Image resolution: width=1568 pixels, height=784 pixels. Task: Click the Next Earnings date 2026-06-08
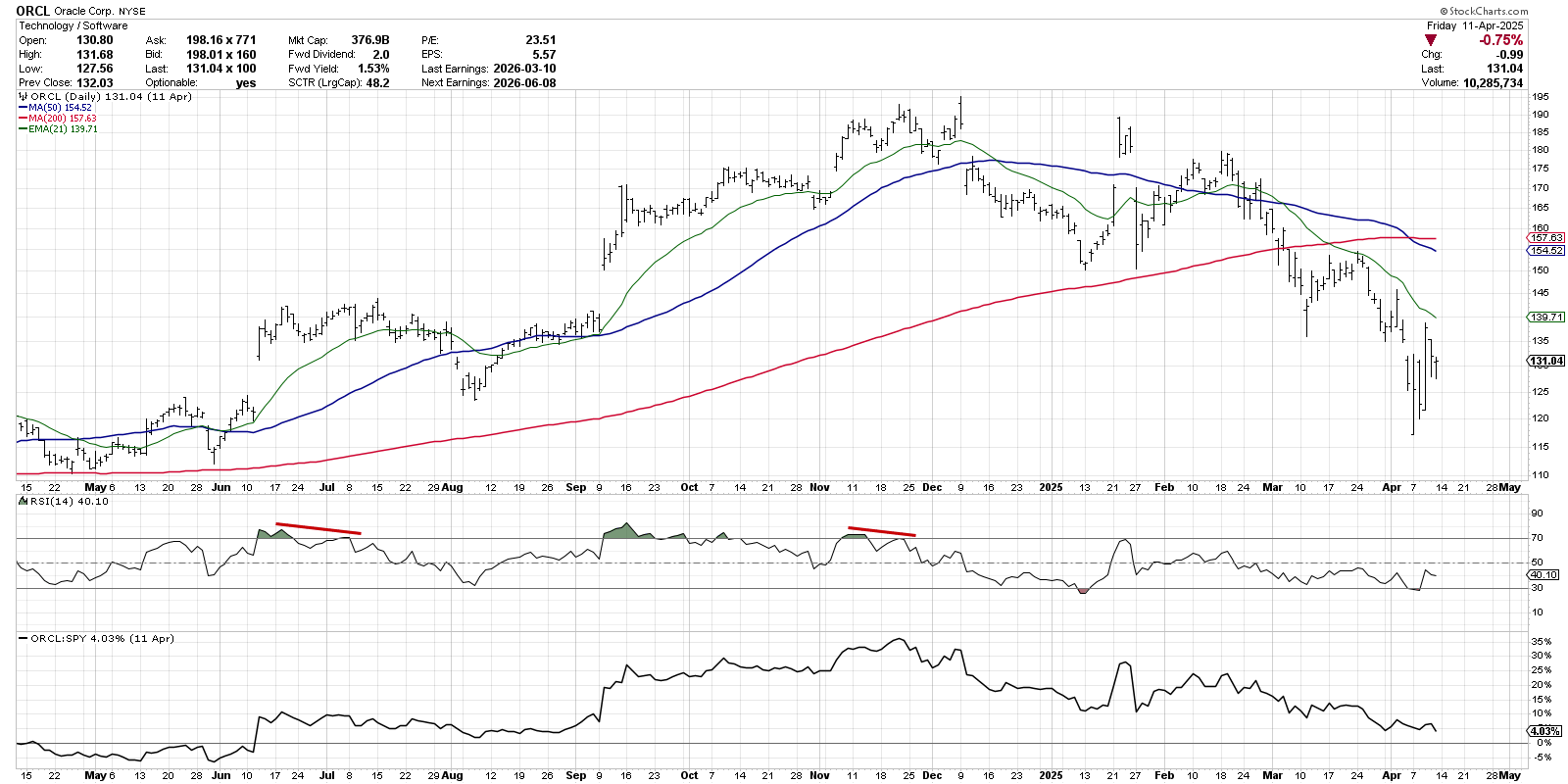point(525,83)
